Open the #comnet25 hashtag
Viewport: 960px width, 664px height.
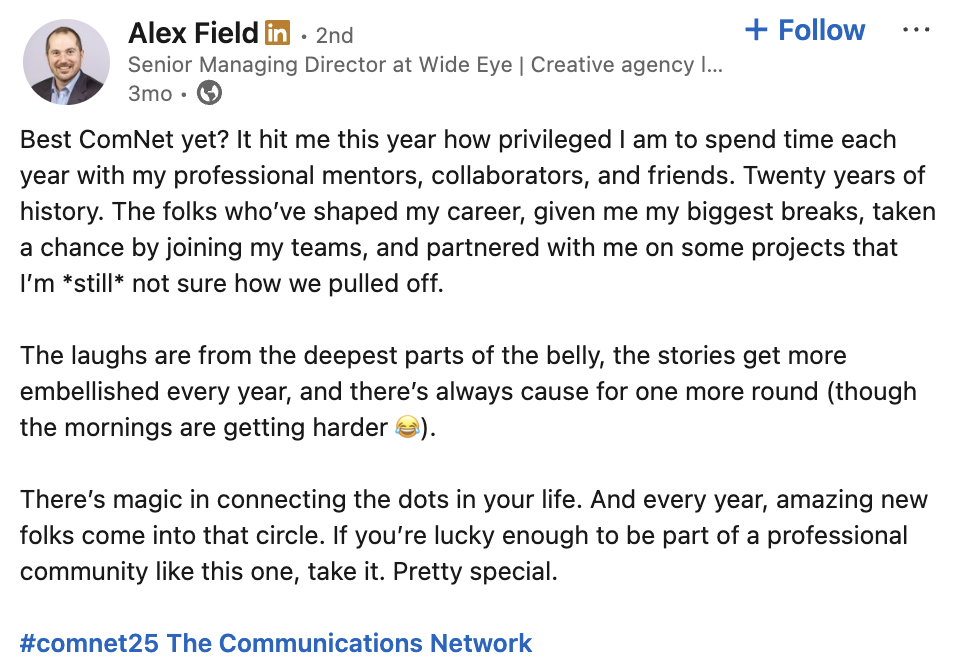[90, 642]
